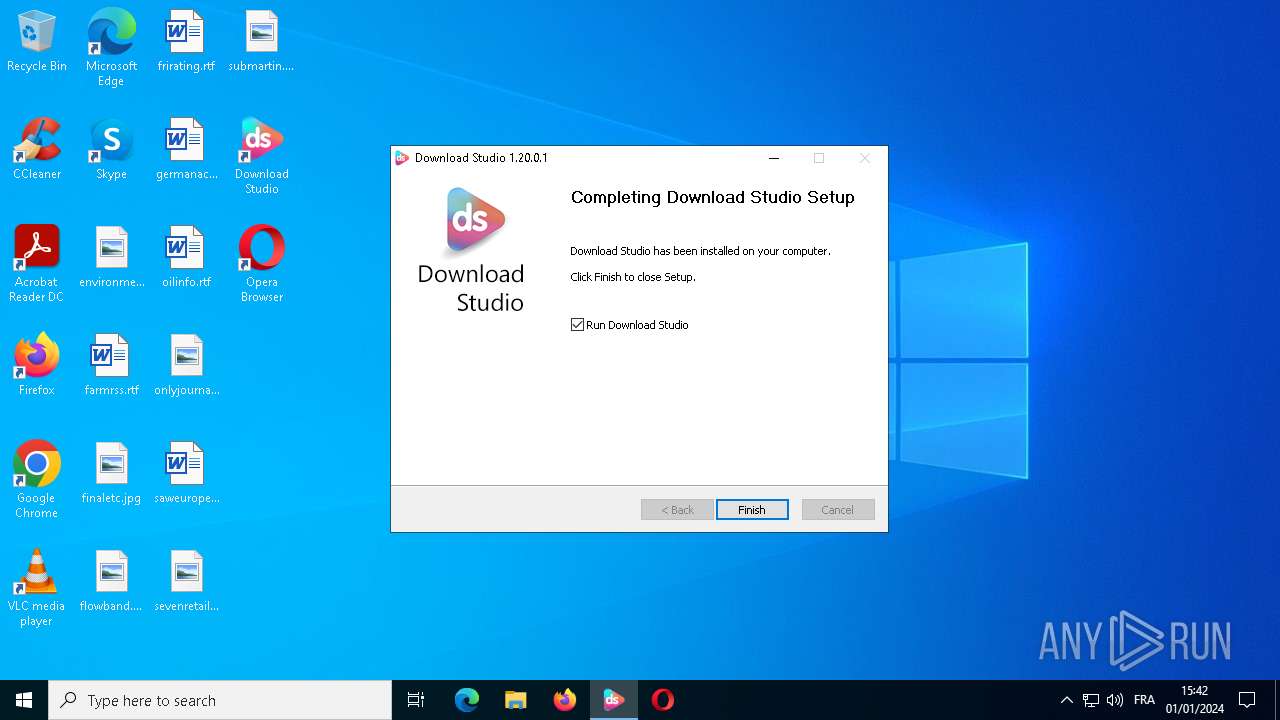Select Google Chrome desktop shortcut
The image size is (1280, 720).
pyautogui.click(x=37, y=480)
